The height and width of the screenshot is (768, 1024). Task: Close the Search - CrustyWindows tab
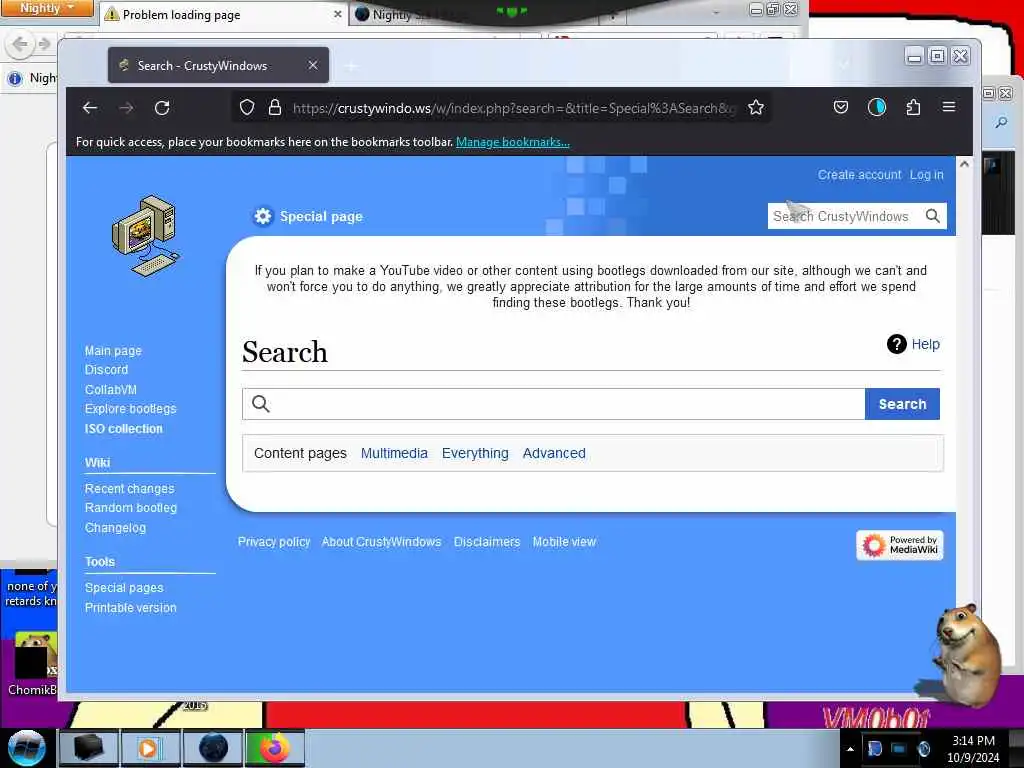[x=313, y=65]
